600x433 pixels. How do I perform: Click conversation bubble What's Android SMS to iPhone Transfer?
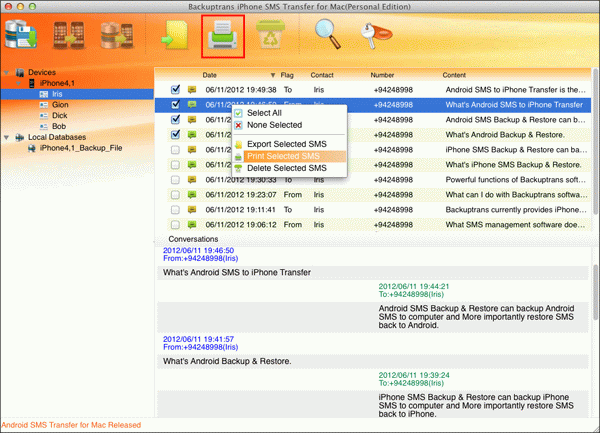click(x=372, y=273)
